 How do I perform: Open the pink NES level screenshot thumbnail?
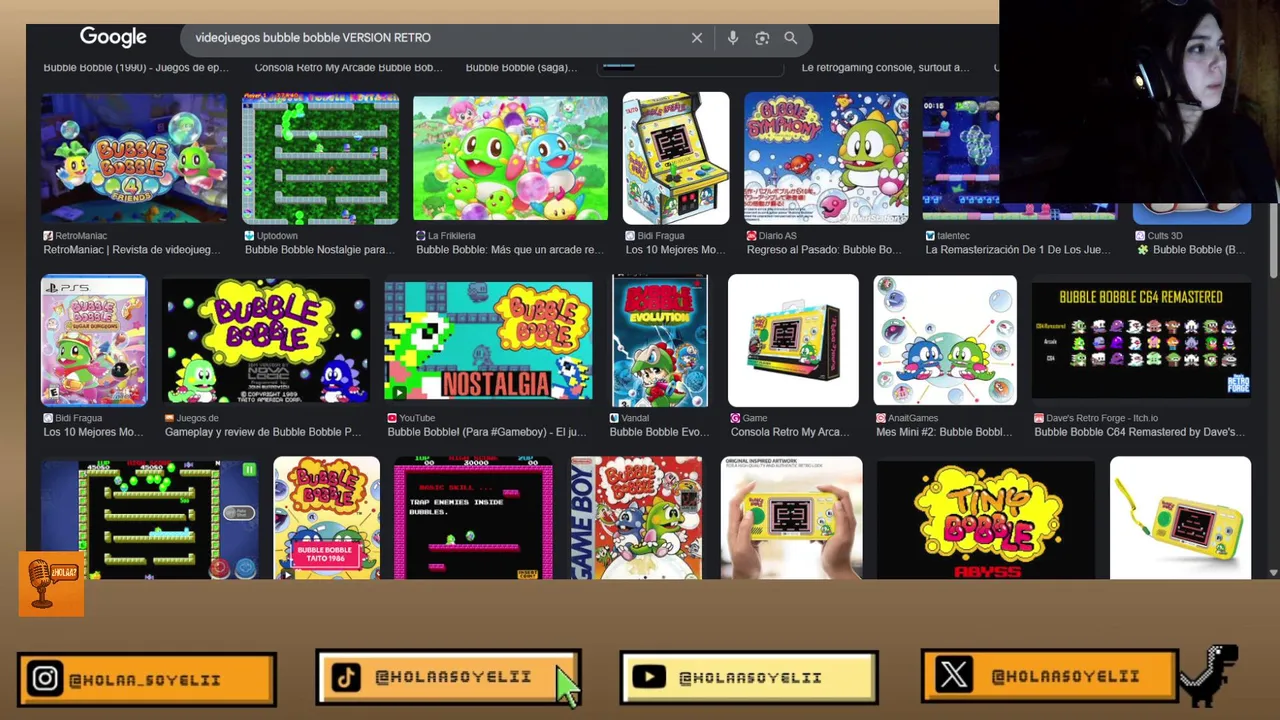(x=473, y=518)
